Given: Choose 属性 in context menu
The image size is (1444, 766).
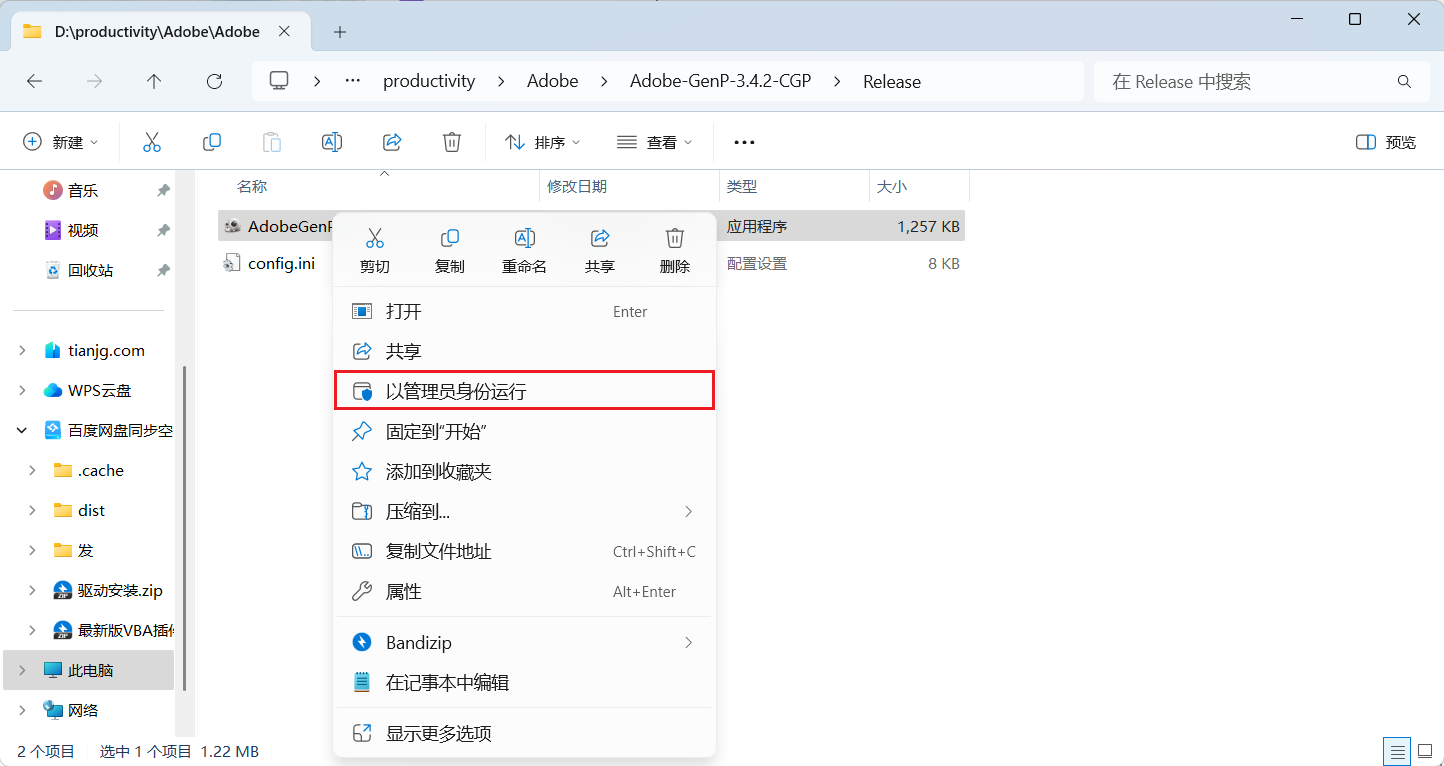Looking at the screenshot, I should point(524,591).
